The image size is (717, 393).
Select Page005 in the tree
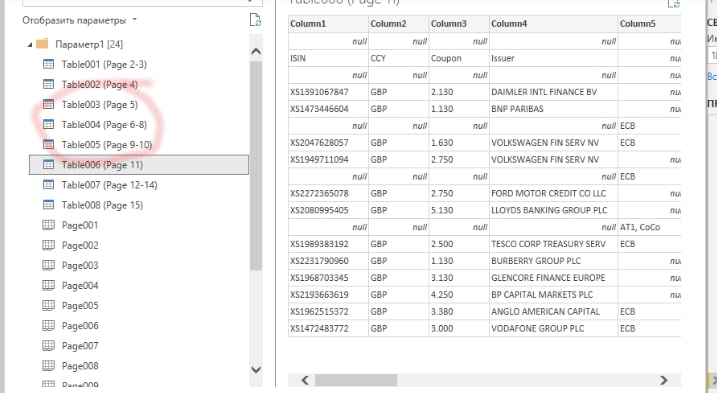tap(80, 306)
